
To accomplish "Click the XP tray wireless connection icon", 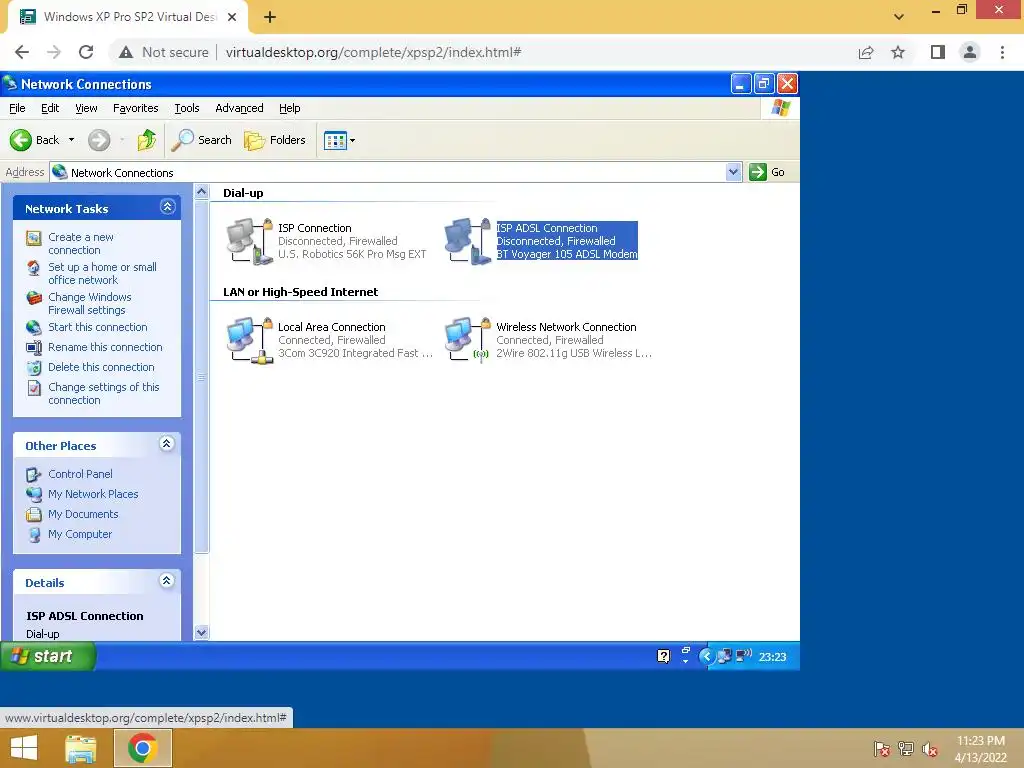I will tap(744, 656).
